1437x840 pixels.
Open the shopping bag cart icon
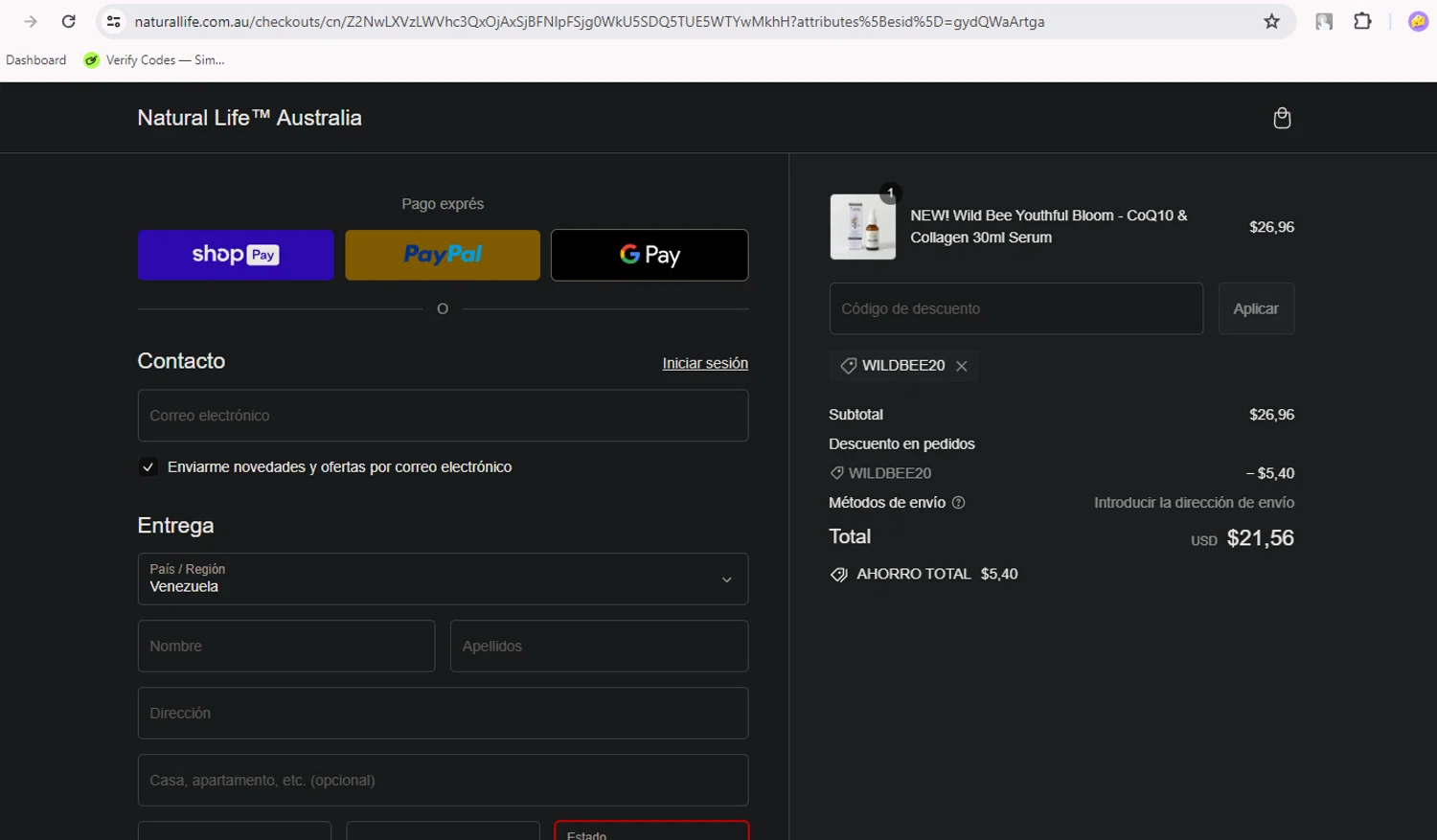click(1282, 118)
